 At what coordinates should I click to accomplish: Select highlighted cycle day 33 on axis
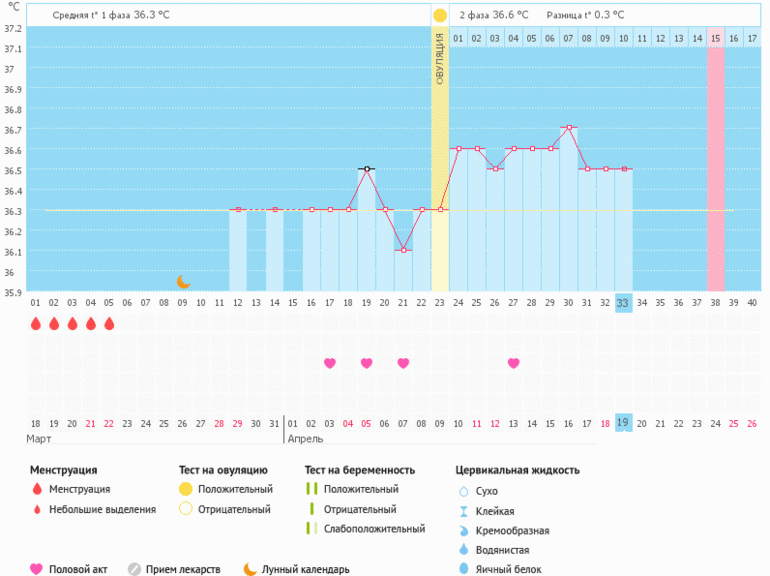623,303
